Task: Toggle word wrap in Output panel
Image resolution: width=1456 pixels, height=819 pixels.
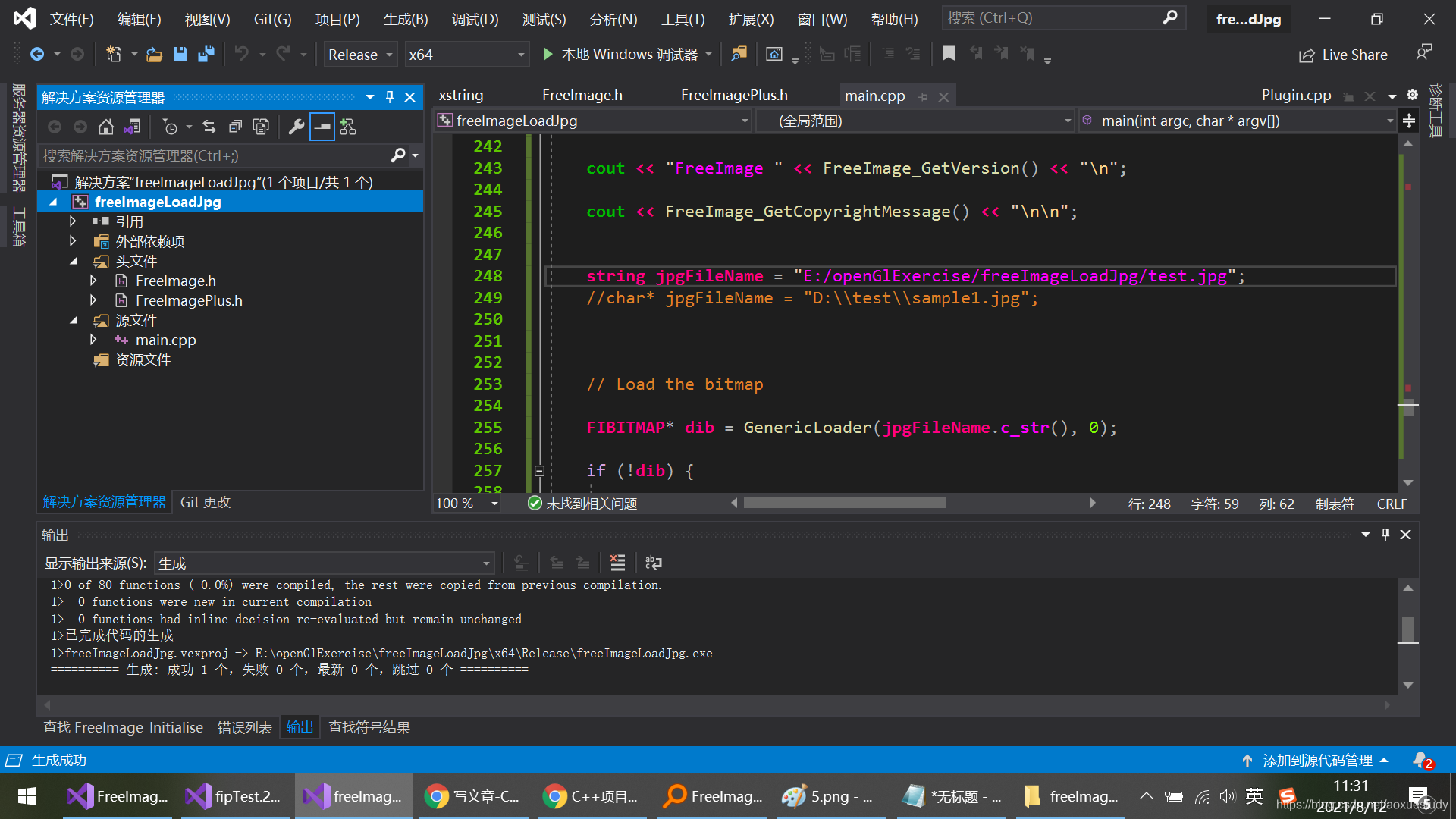Action: click(653, 563)
